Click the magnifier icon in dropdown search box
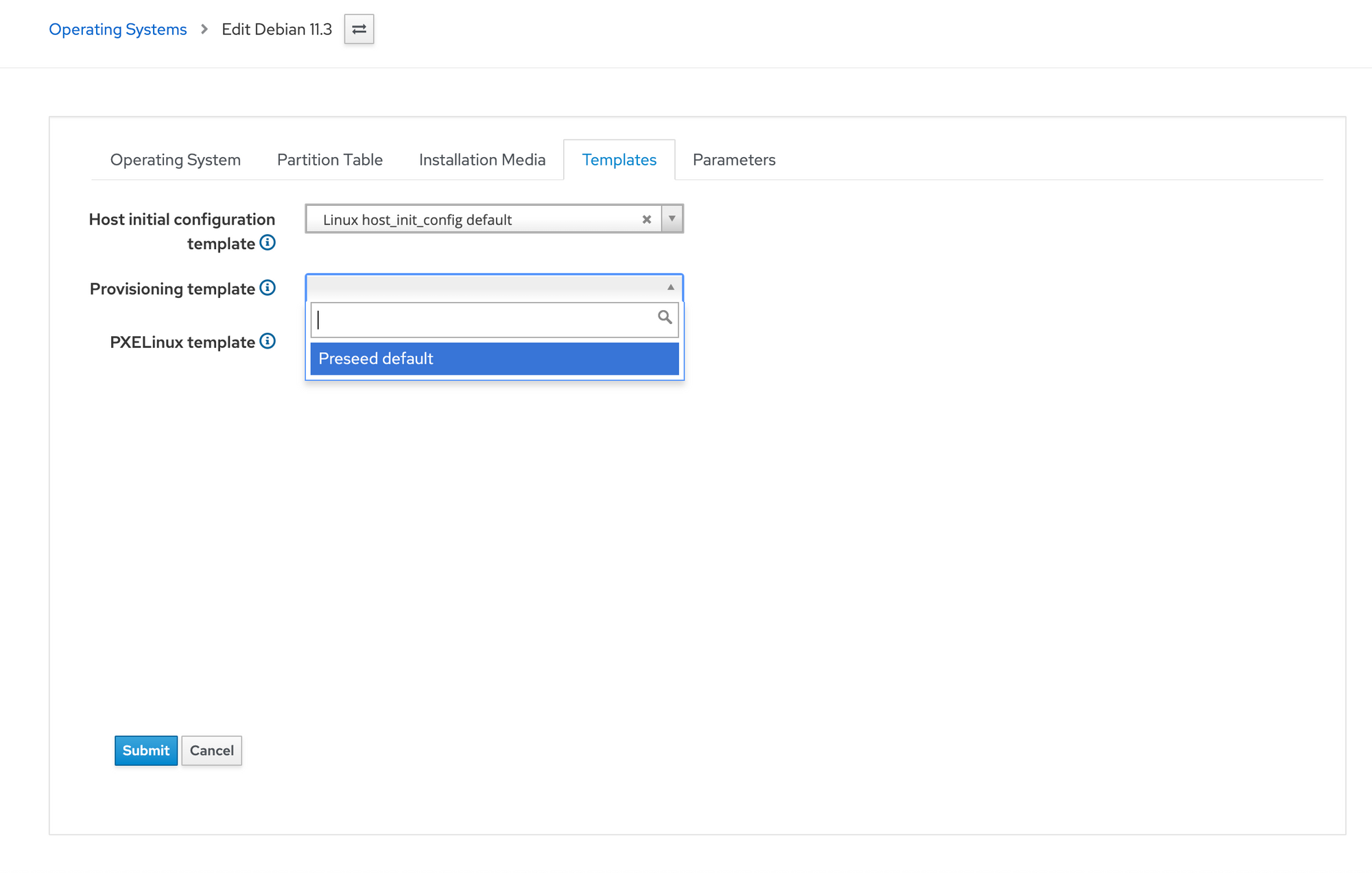 click(664, 318)
